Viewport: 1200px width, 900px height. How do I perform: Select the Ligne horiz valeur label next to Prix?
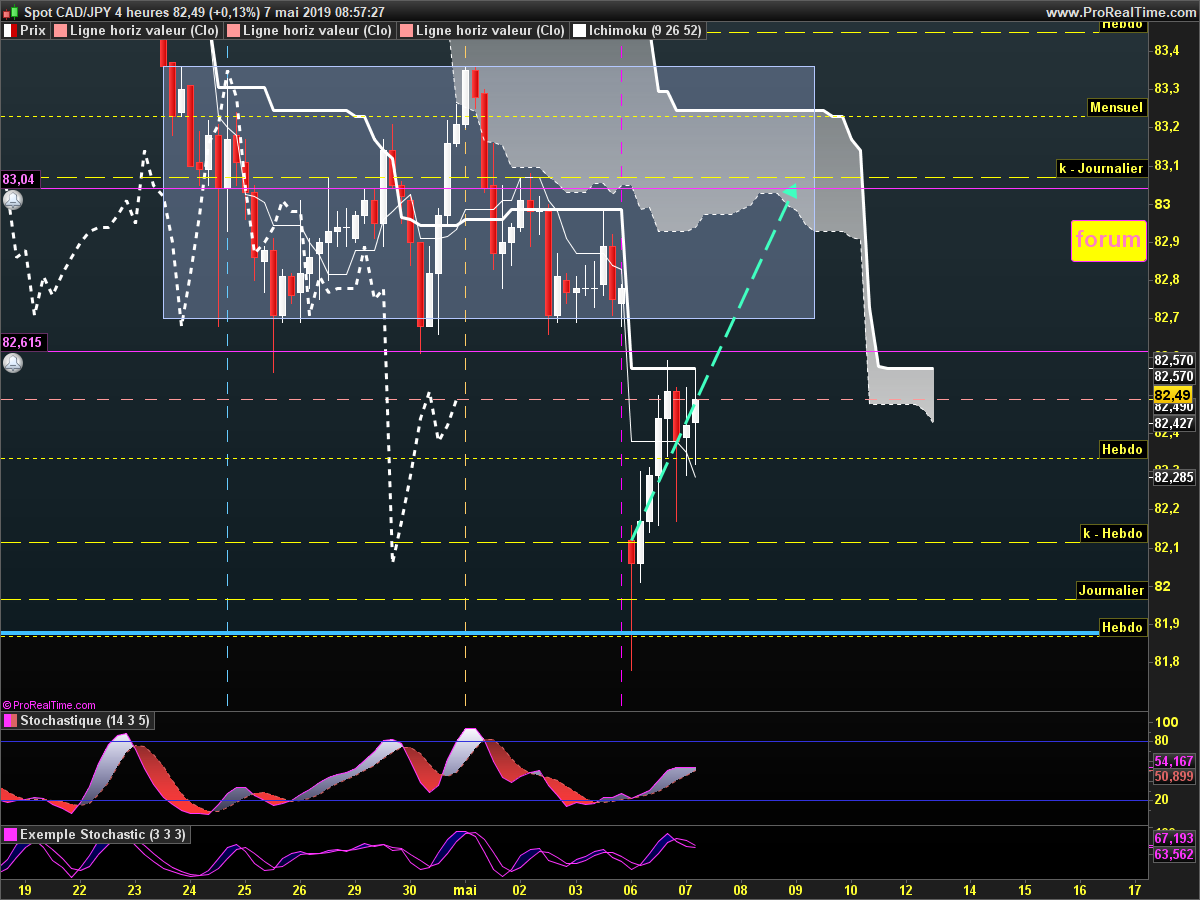(145, 31)
